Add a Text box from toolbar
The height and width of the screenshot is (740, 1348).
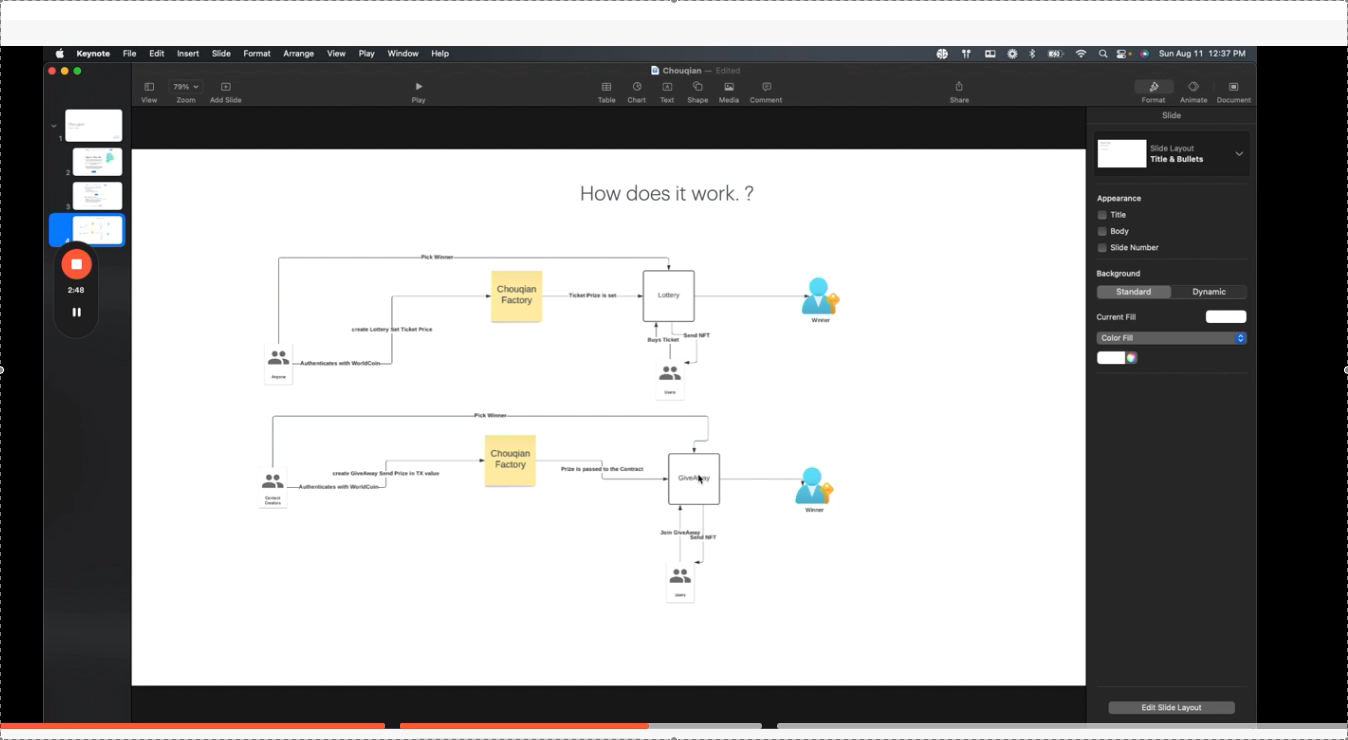coord(667,92)
